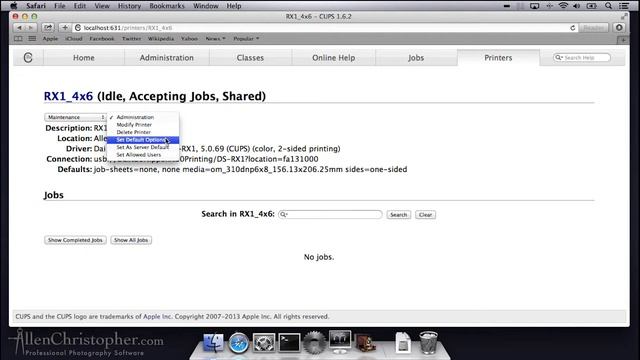This screenshot has width=640, height=360.
Task: Open the Safari History menu
Action: [x=129, y=6]
